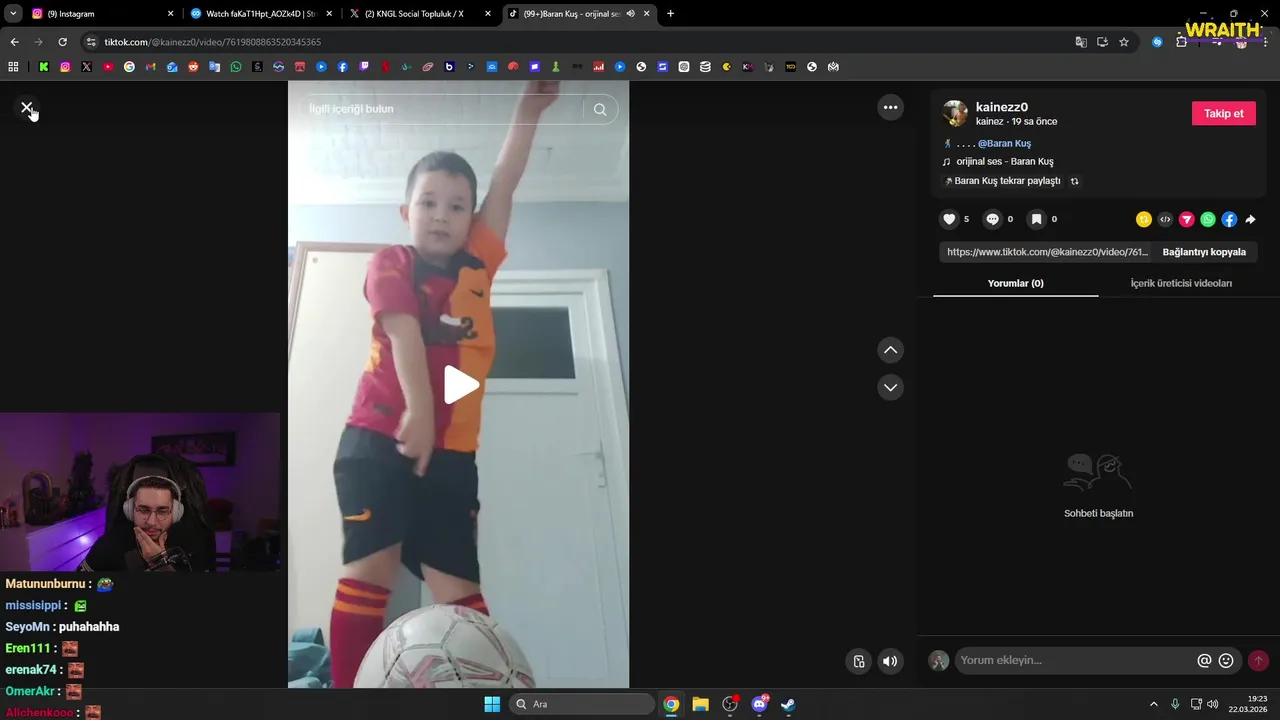
Task: Open the Google bookmark icon
Action: 129,67
